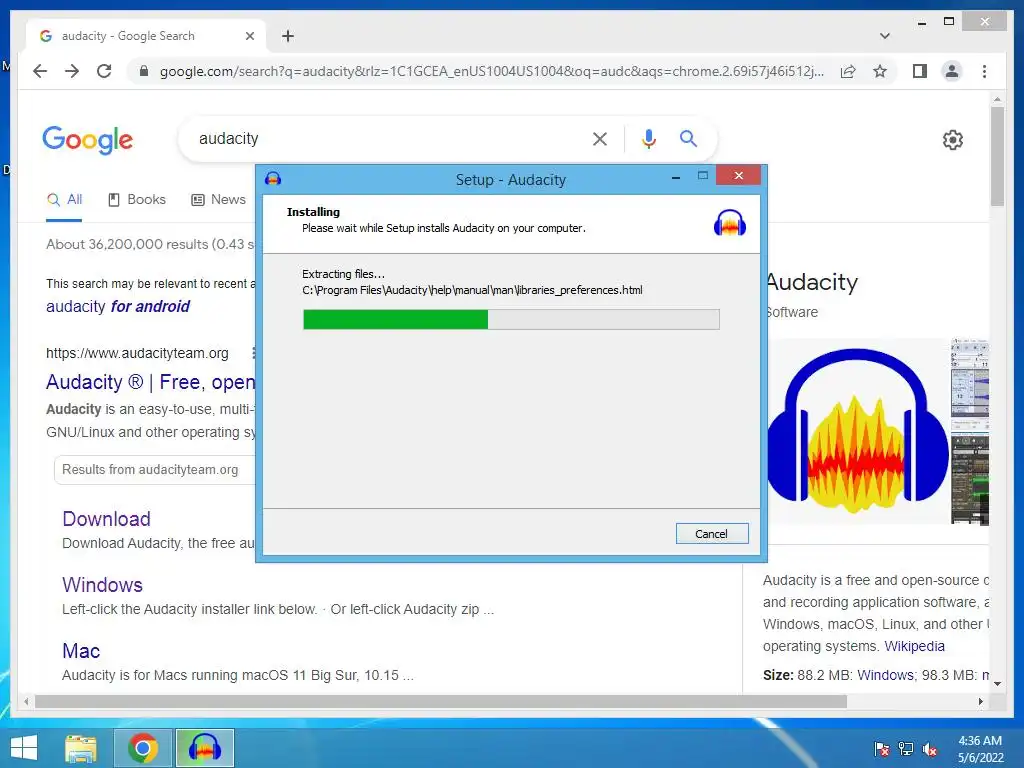The height and width of the screenshot is (768, 1024).
Task: Open Chrome profile avatar
Action: coord(952,71)
